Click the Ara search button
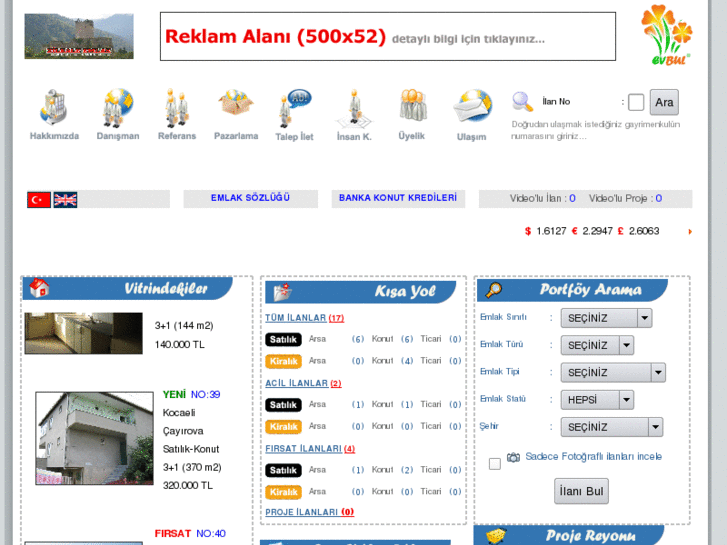Image resolution: width=727 pixels, height=545 pixels. pyautogui.click(x=664, y=102)
